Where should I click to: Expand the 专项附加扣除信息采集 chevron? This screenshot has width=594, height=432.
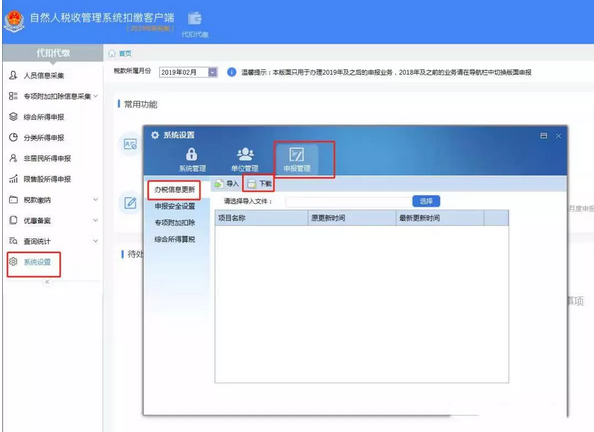(96, 96)
